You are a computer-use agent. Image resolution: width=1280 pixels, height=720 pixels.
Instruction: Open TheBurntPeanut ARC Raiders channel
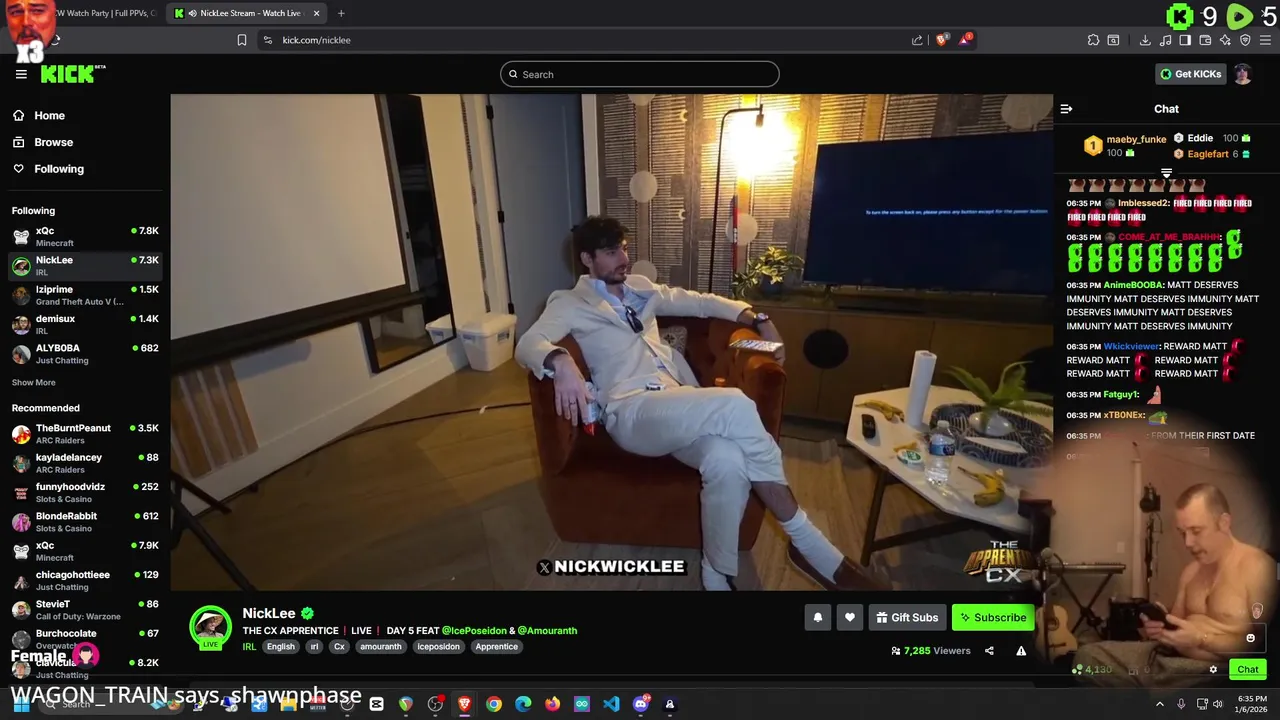point(85,433)
